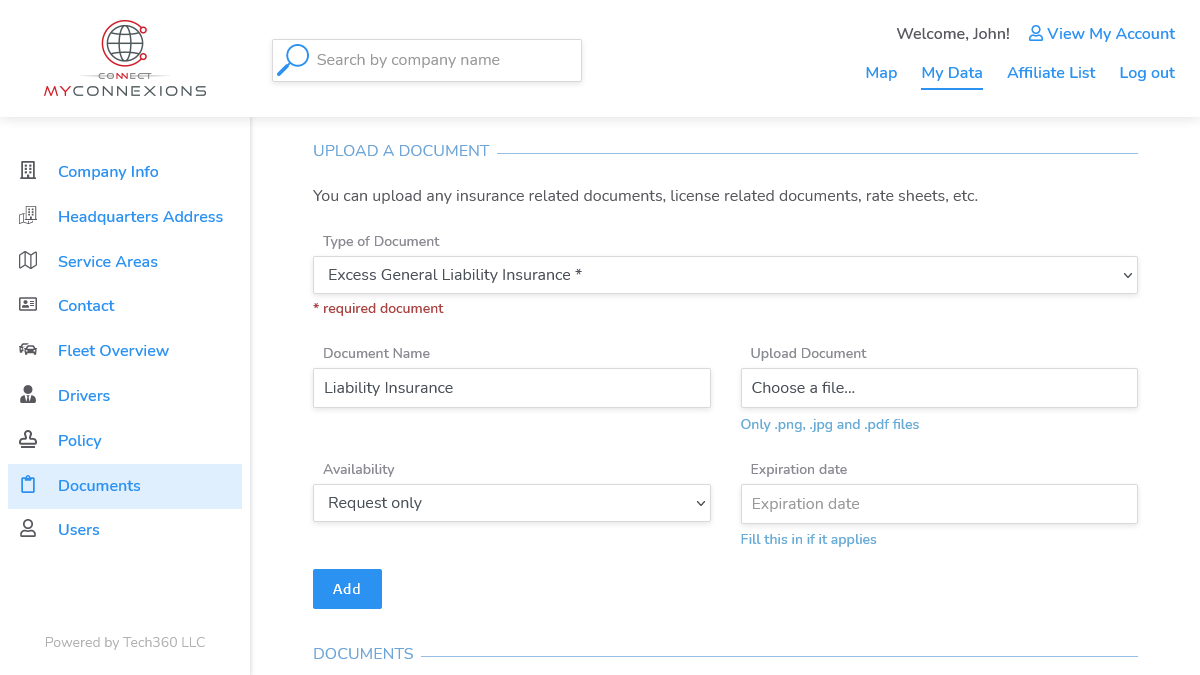Click the Fleet Overview cars icon
The width and height of the screenshot is (1200, 675).
click(28, 350)
